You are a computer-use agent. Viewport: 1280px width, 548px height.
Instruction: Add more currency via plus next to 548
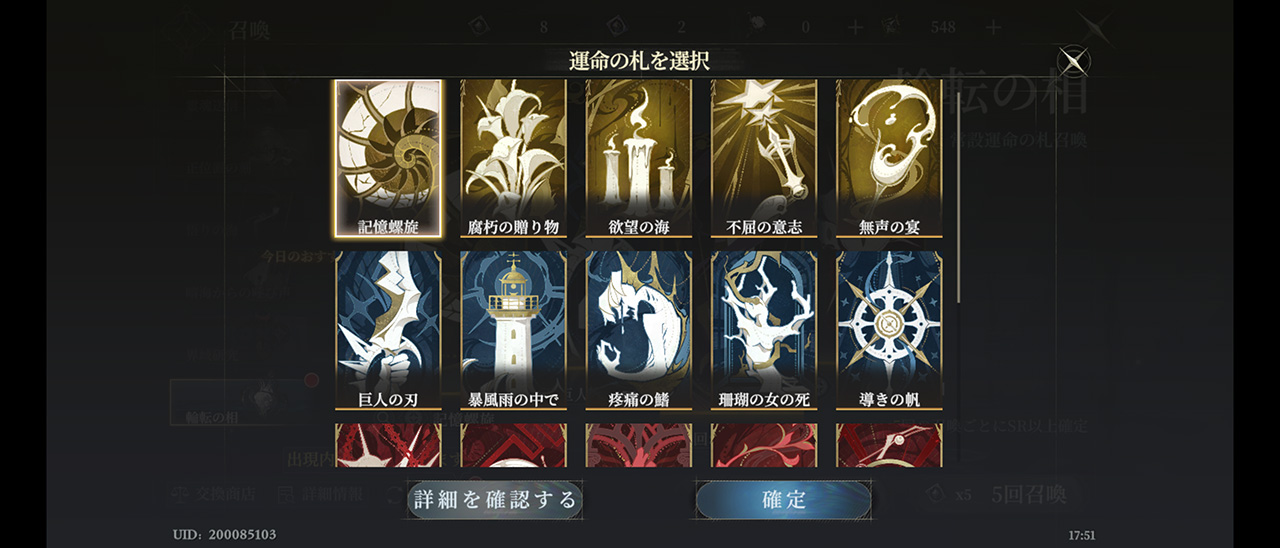[x=993, y=27]
